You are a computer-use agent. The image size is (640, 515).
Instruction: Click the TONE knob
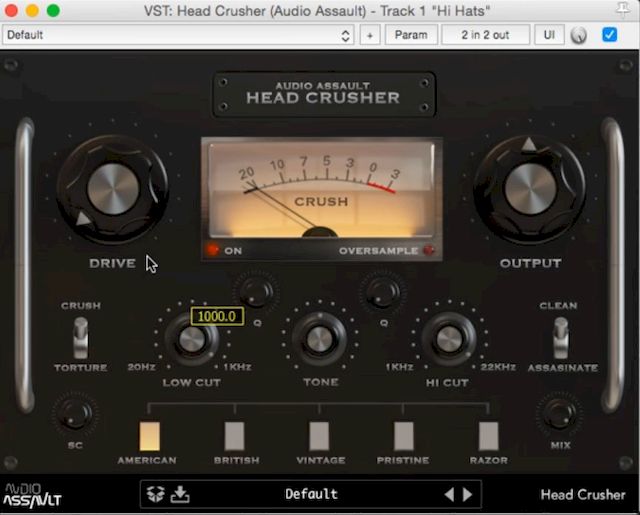pos(320,339)
